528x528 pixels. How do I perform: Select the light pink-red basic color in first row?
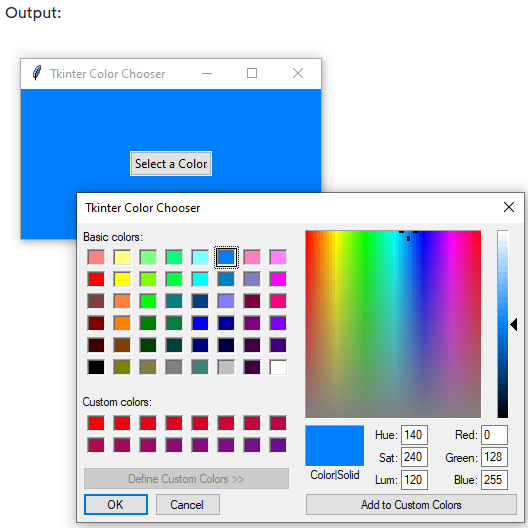pyautogui.click(x=96, y=258)
